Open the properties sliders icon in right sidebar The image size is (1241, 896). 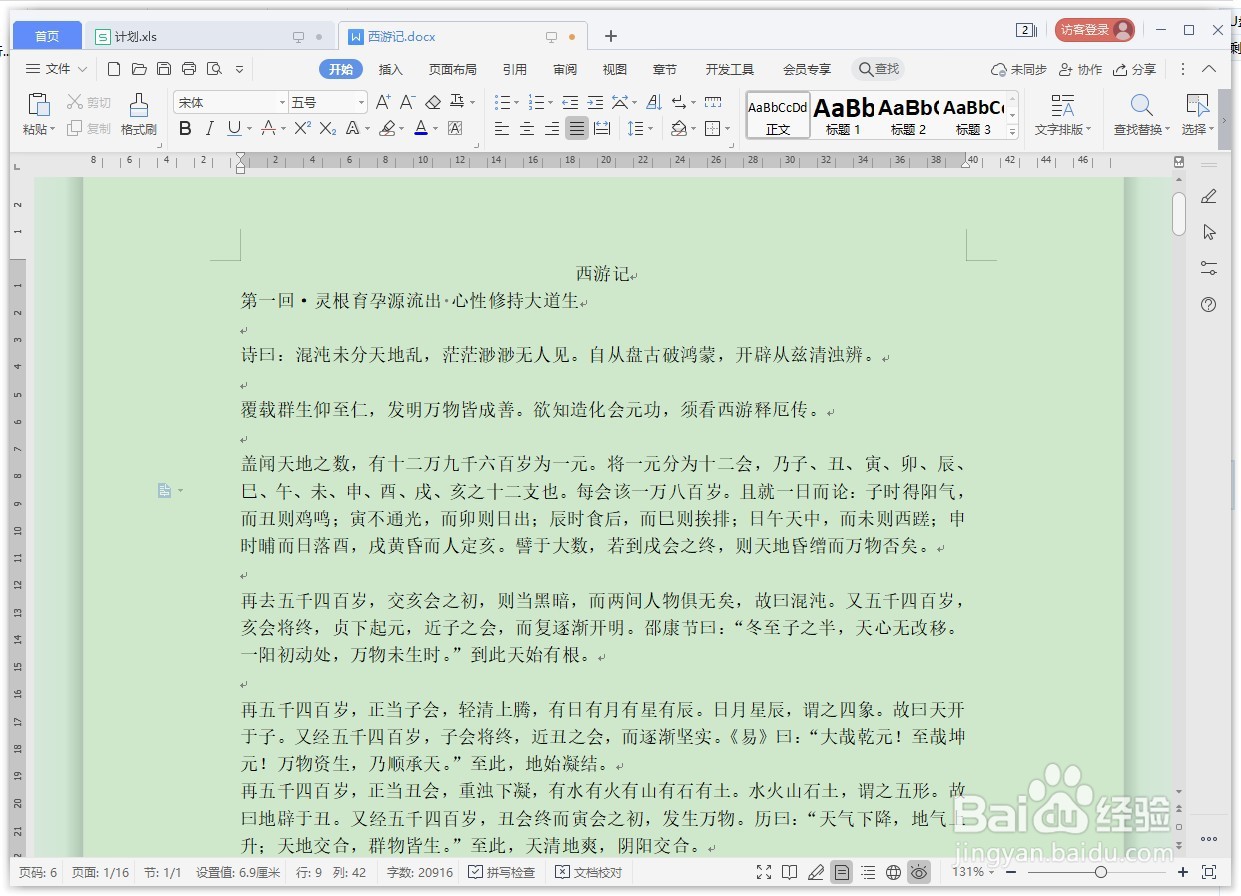pos(1209,268)
